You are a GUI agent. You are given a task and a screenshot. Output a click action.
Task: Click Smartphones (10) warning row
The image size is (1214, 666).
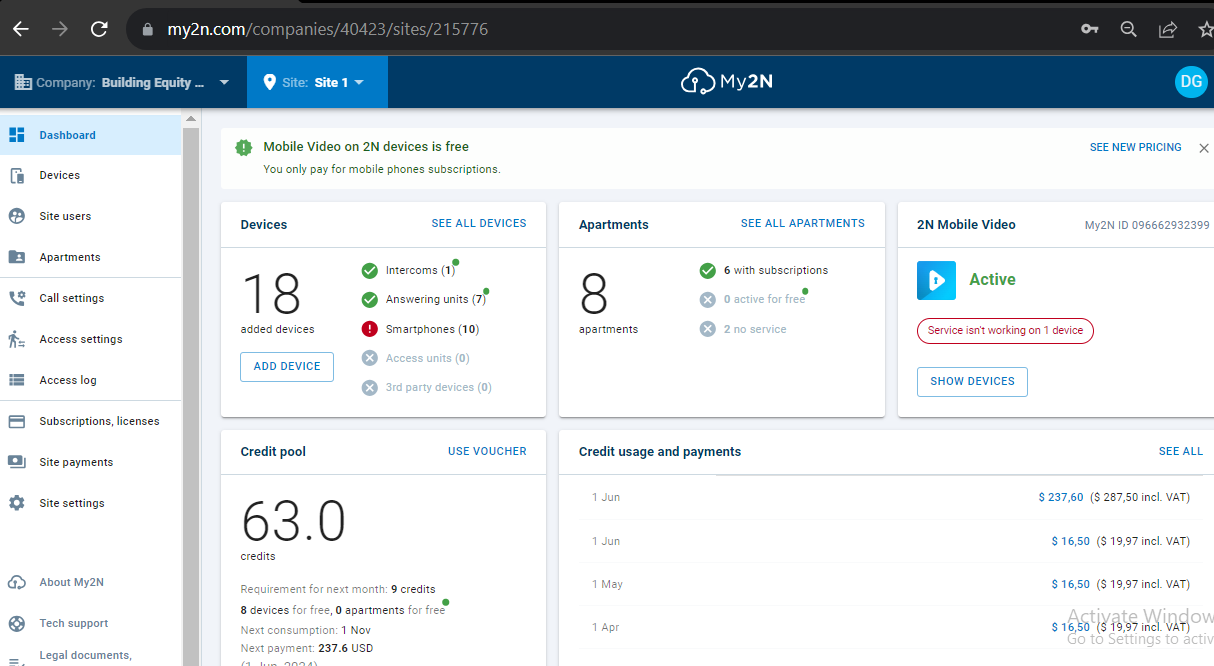420,329
